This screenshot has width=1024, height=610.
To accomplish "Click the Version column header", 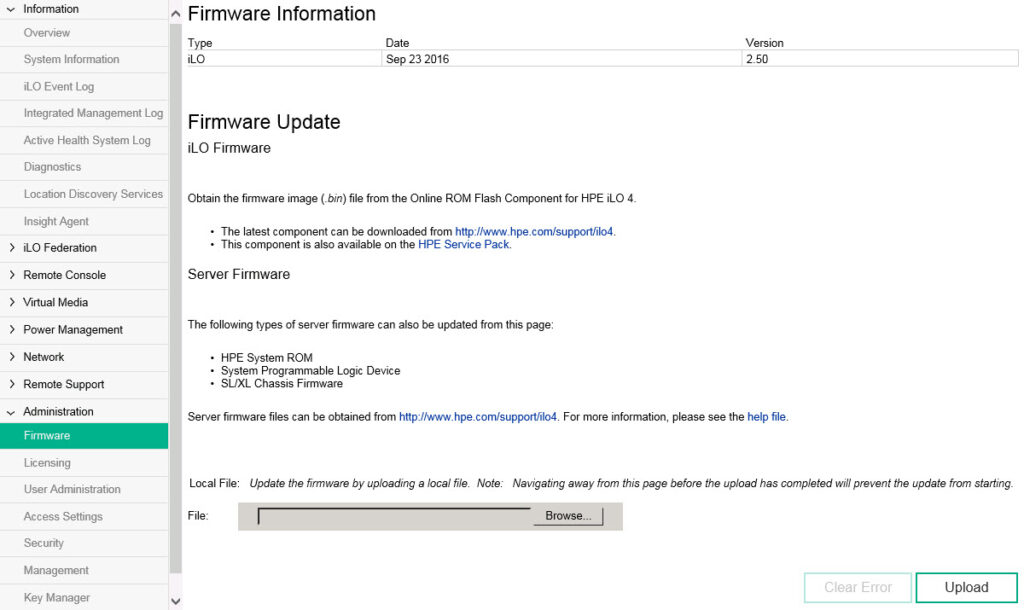I will tap(764, 42).
